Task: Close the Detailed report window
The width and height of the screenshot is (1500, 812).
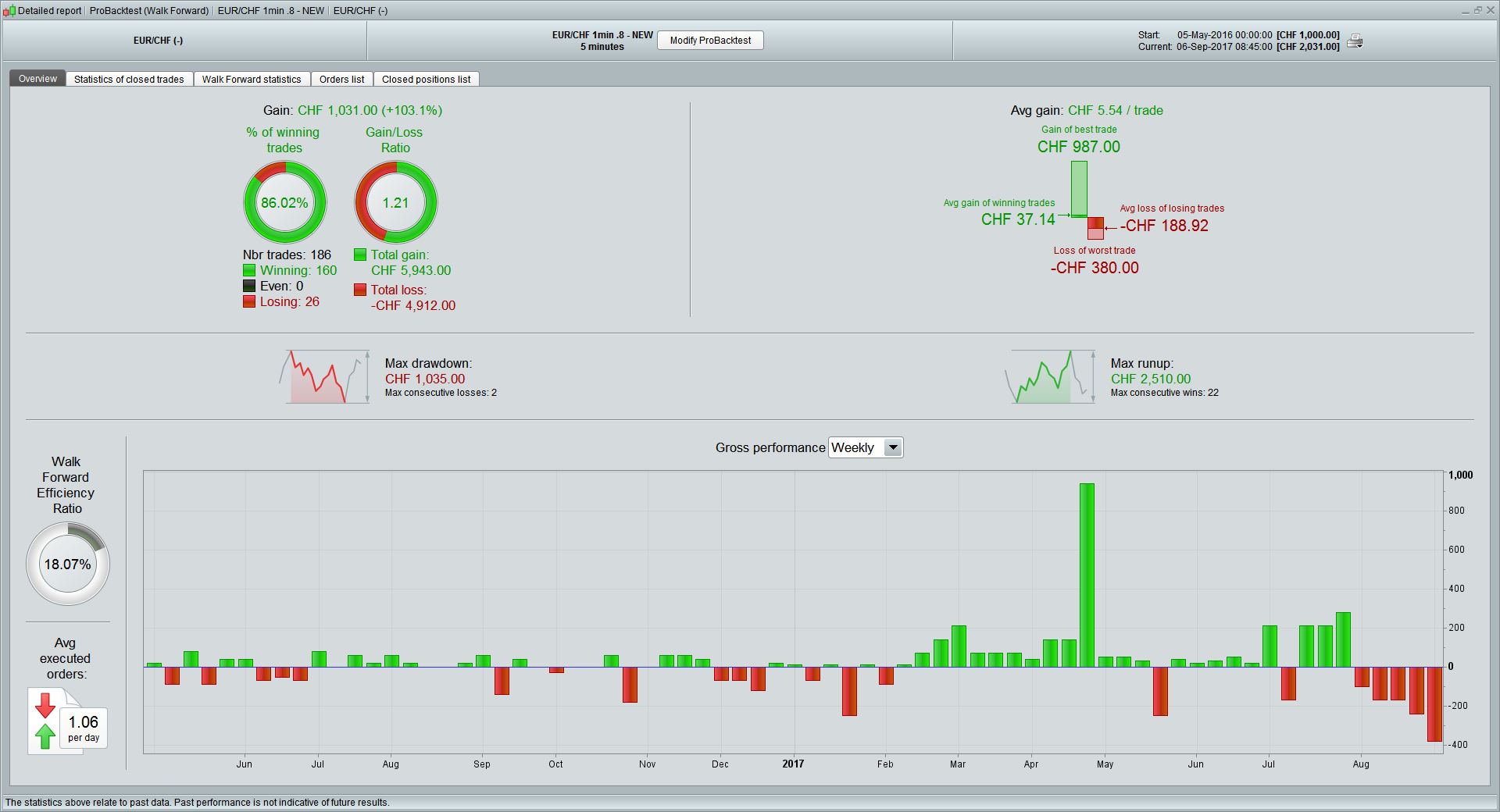Action: pyautogui.click(x=1489, y=10)
